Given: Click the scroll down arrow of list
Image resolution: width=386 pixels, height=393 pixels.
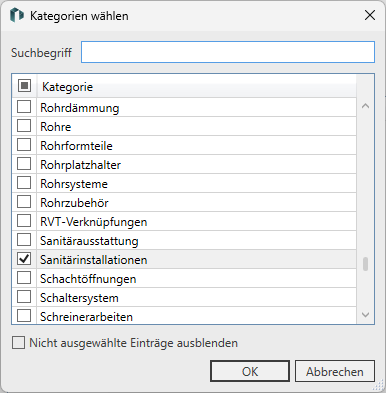Looking at the screenshot, I should [x=365, y=315].
